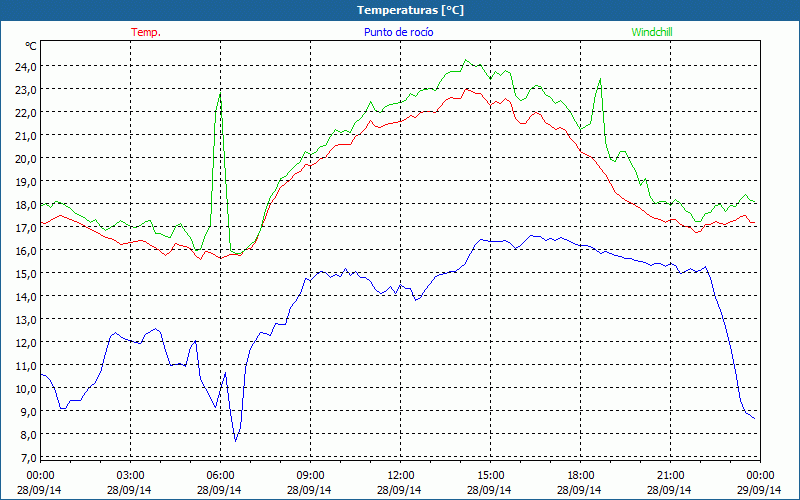Click the '09:00' x-axis time label

[x=310, y=476]
